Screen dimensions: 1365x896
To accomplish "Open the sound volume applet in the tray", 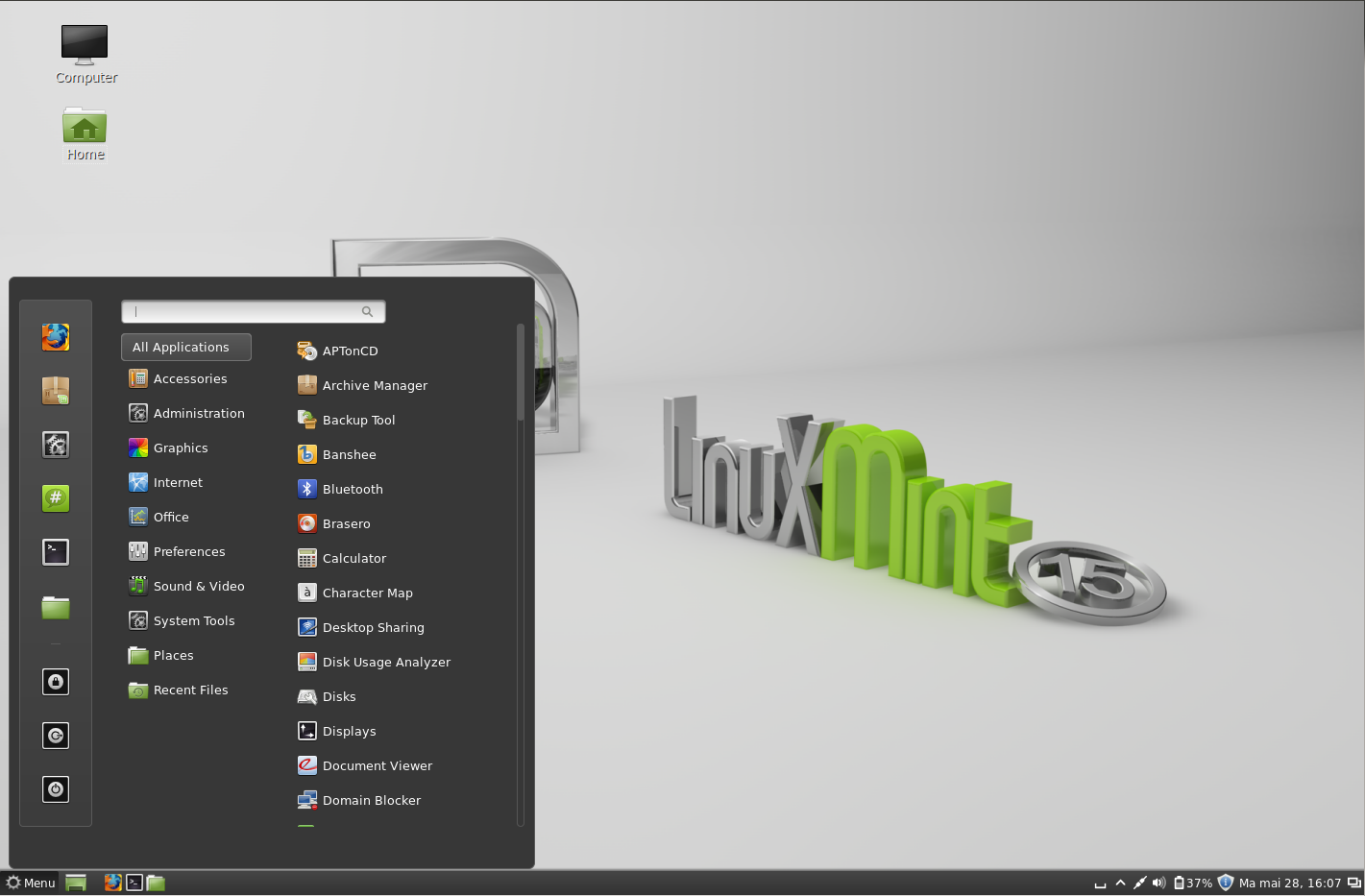I will [1158, 883].
